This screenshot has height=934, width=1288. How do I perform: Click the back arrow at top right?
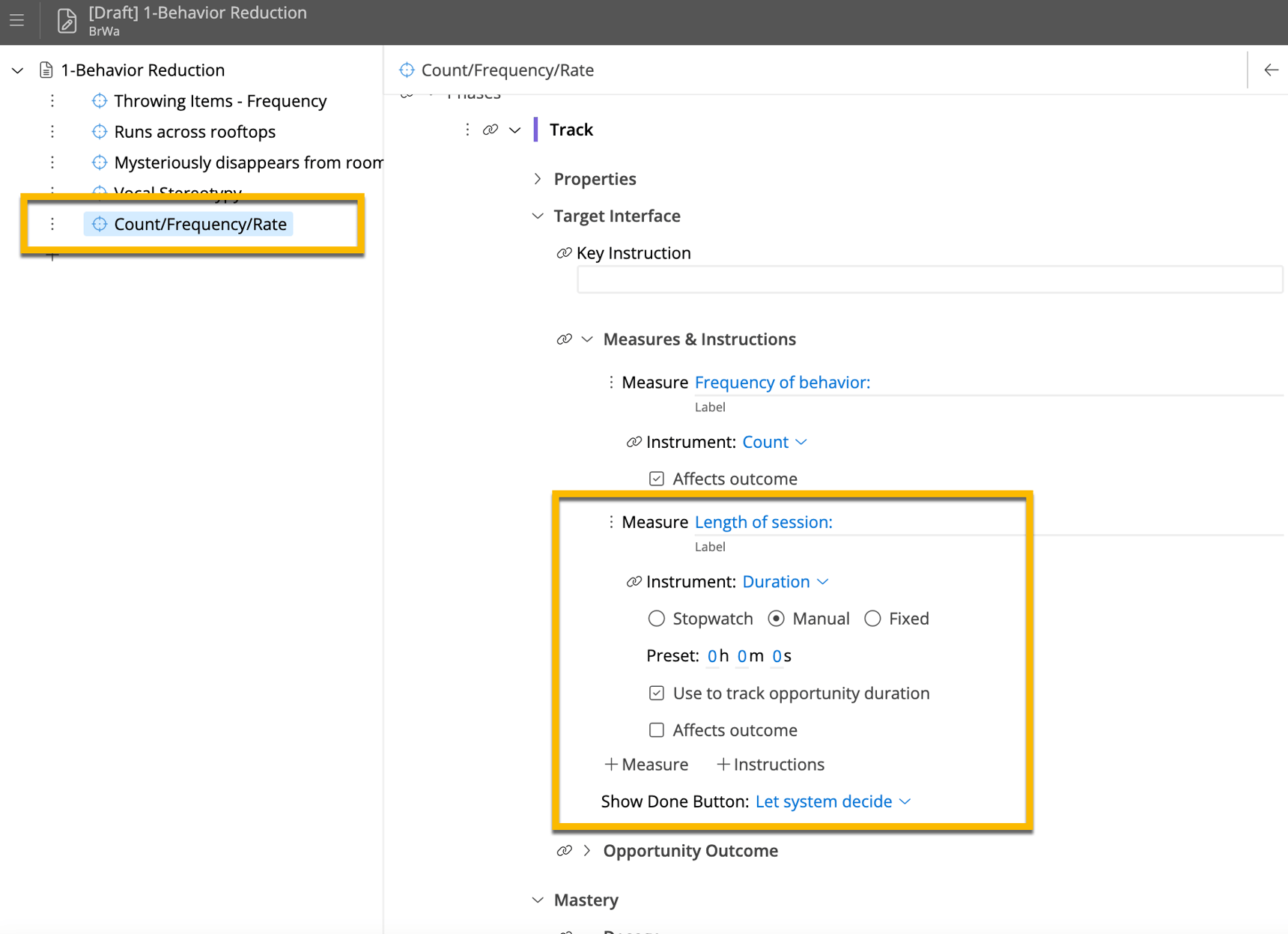1271,70
